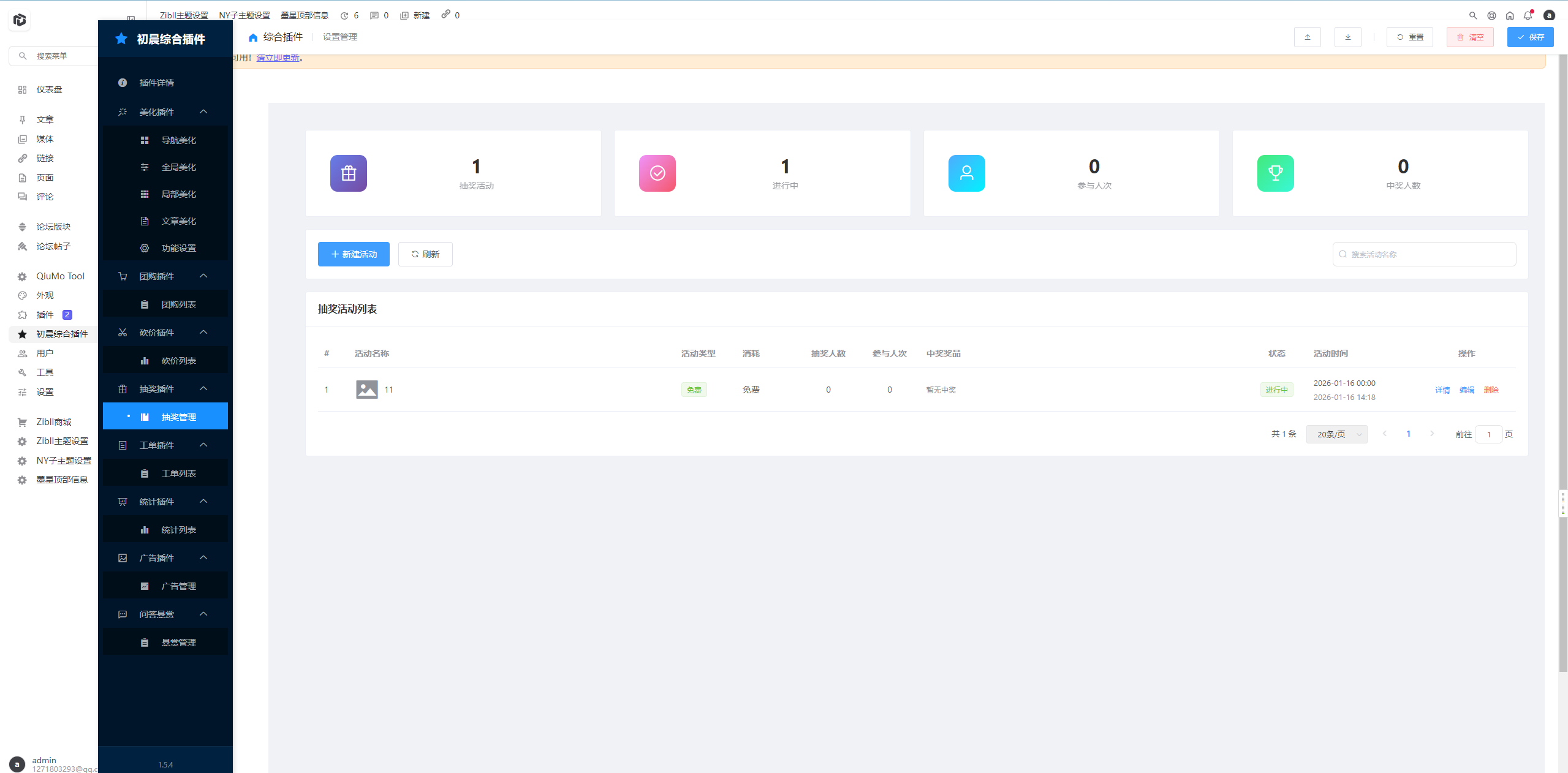Viewport: 1568px width, 773px height.
Task: Open the 20条/页 page size dropdown
Action: pyautogui.click(x=1336, y=434)
